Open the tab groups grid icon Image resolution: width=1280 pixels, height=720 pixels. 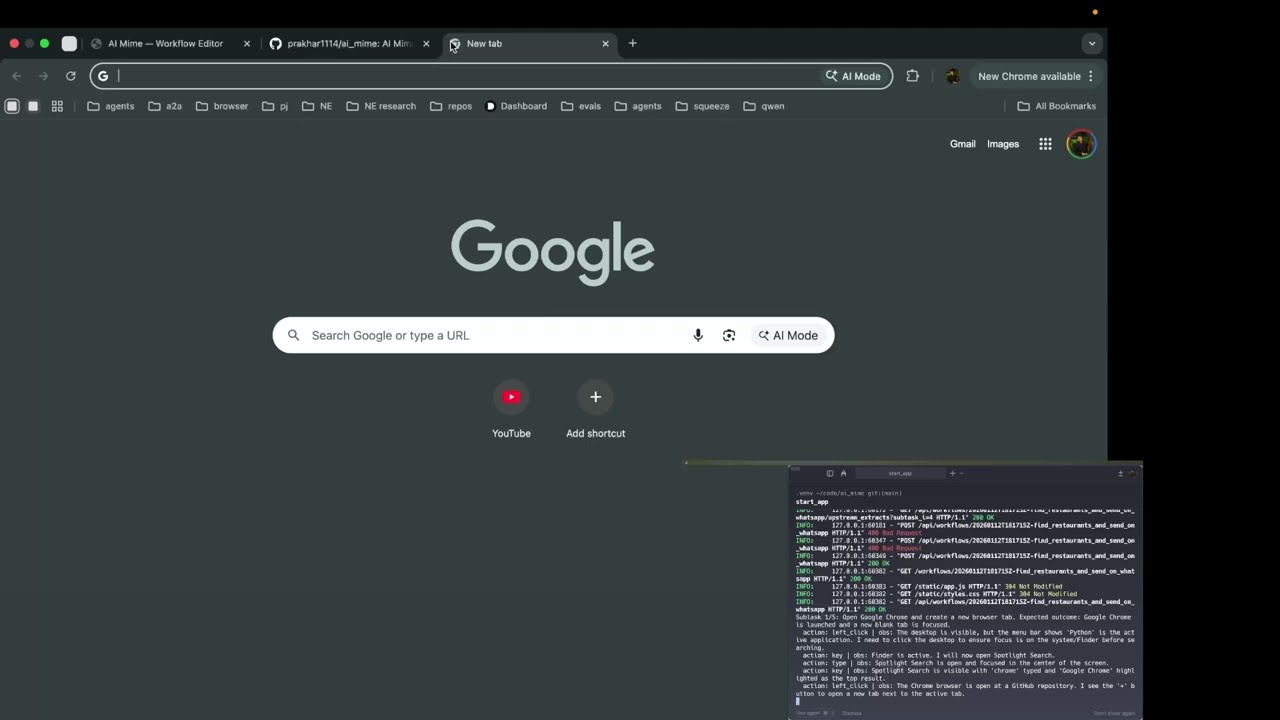pos(57,106)
